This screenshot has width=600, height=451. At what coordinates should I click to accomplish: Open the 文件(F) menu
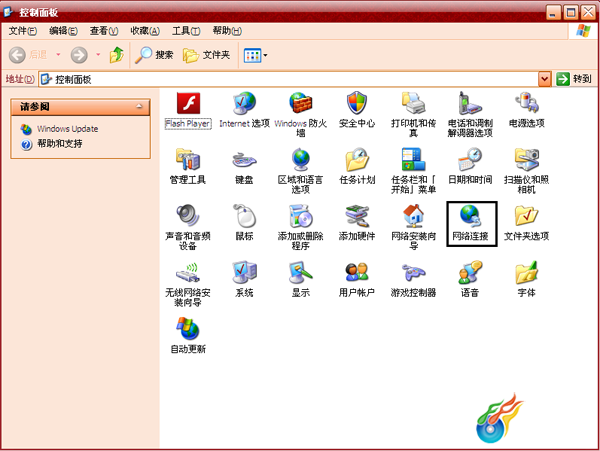[x=23, y=31]
